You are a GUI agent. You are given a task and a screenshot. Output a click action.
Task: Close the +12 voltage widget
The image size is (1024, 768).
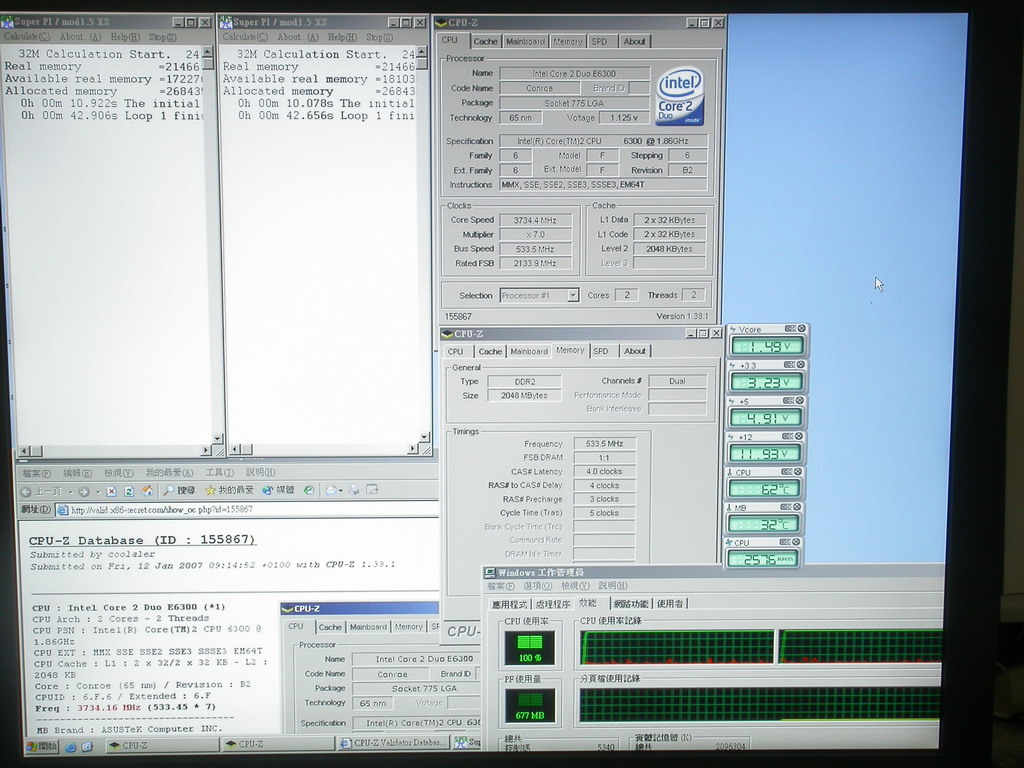pos(799,436)
